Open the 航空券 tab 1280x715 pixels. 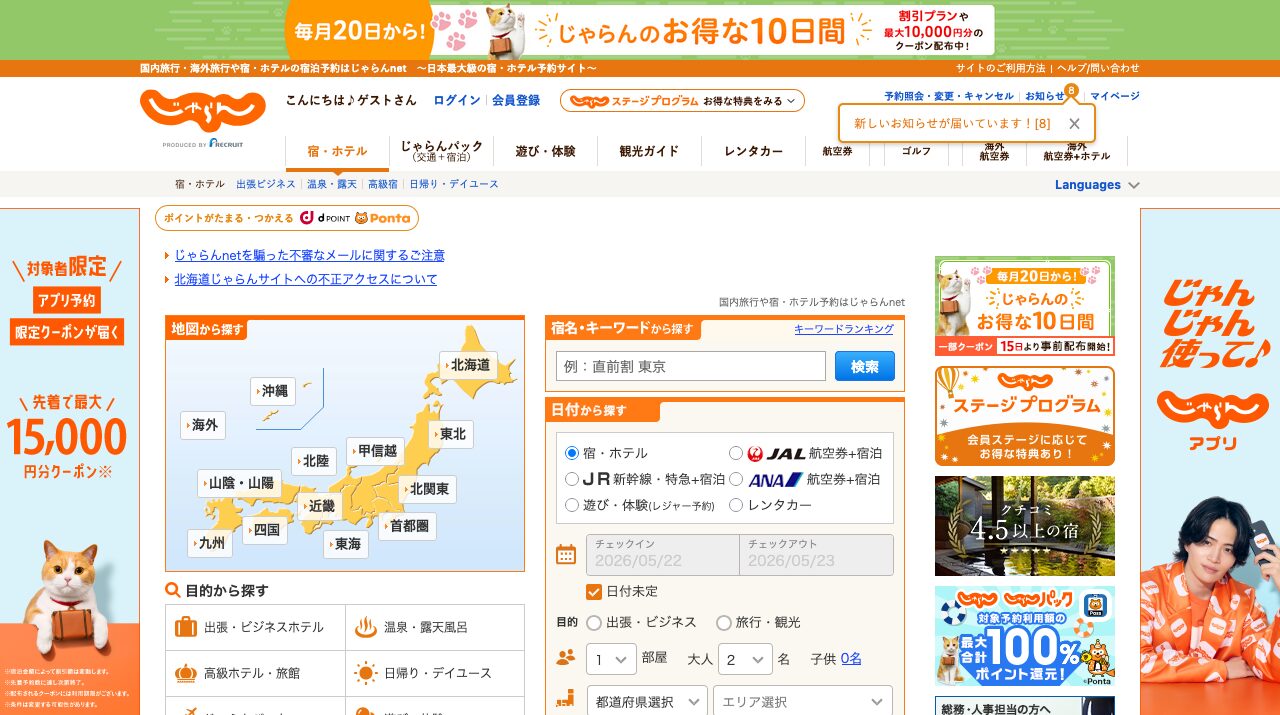tap(837, 151)
